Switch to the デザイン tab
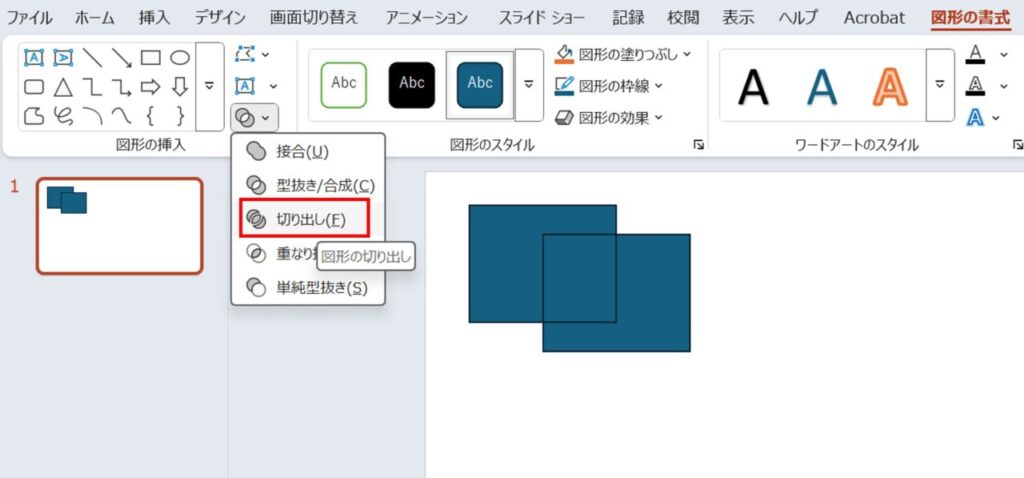The height and width of the screenshot is (478, 1024). tap(220, 18)
